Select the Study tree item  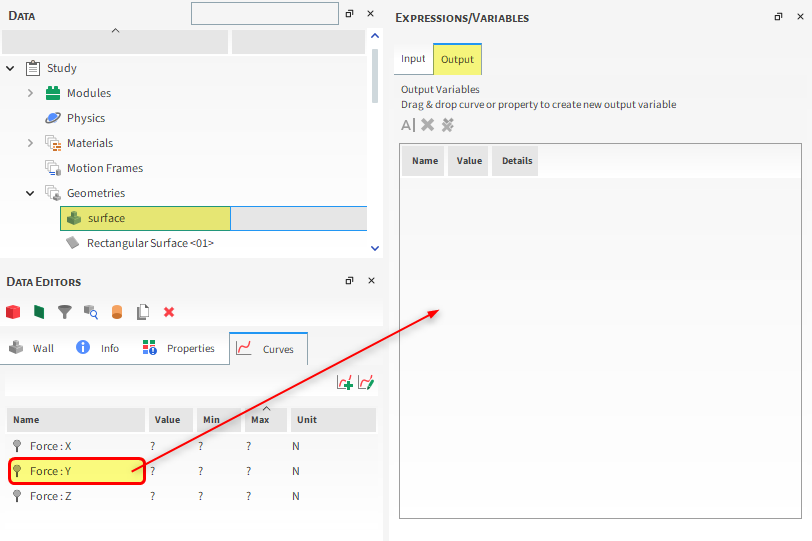coord(62,68)
